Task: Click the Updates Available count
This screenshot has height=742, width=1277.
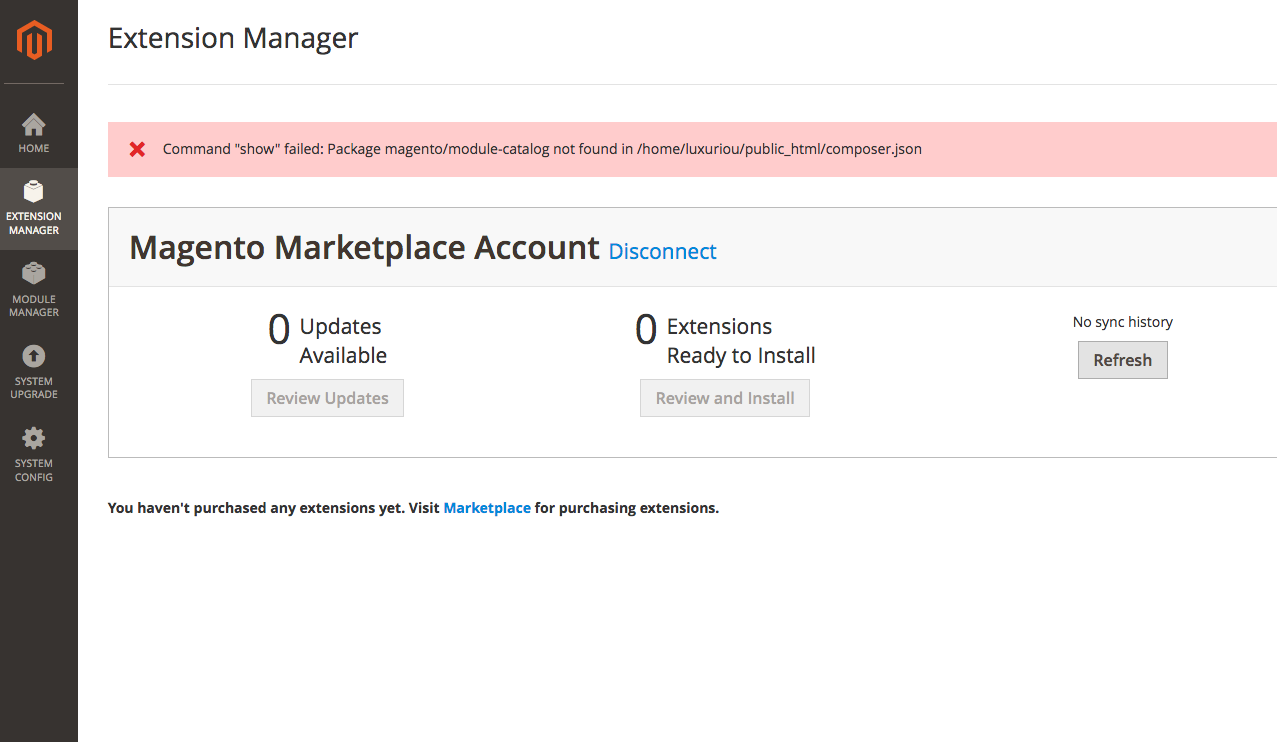Action: tap(279, 330)
